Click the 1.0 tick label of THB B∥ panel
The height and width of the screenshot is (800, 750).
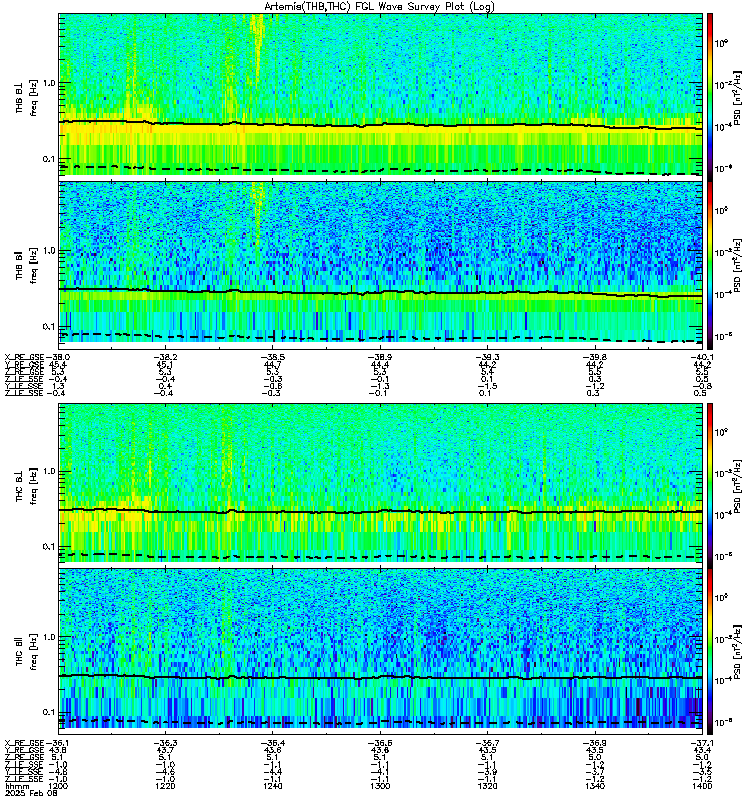point(49,251)
